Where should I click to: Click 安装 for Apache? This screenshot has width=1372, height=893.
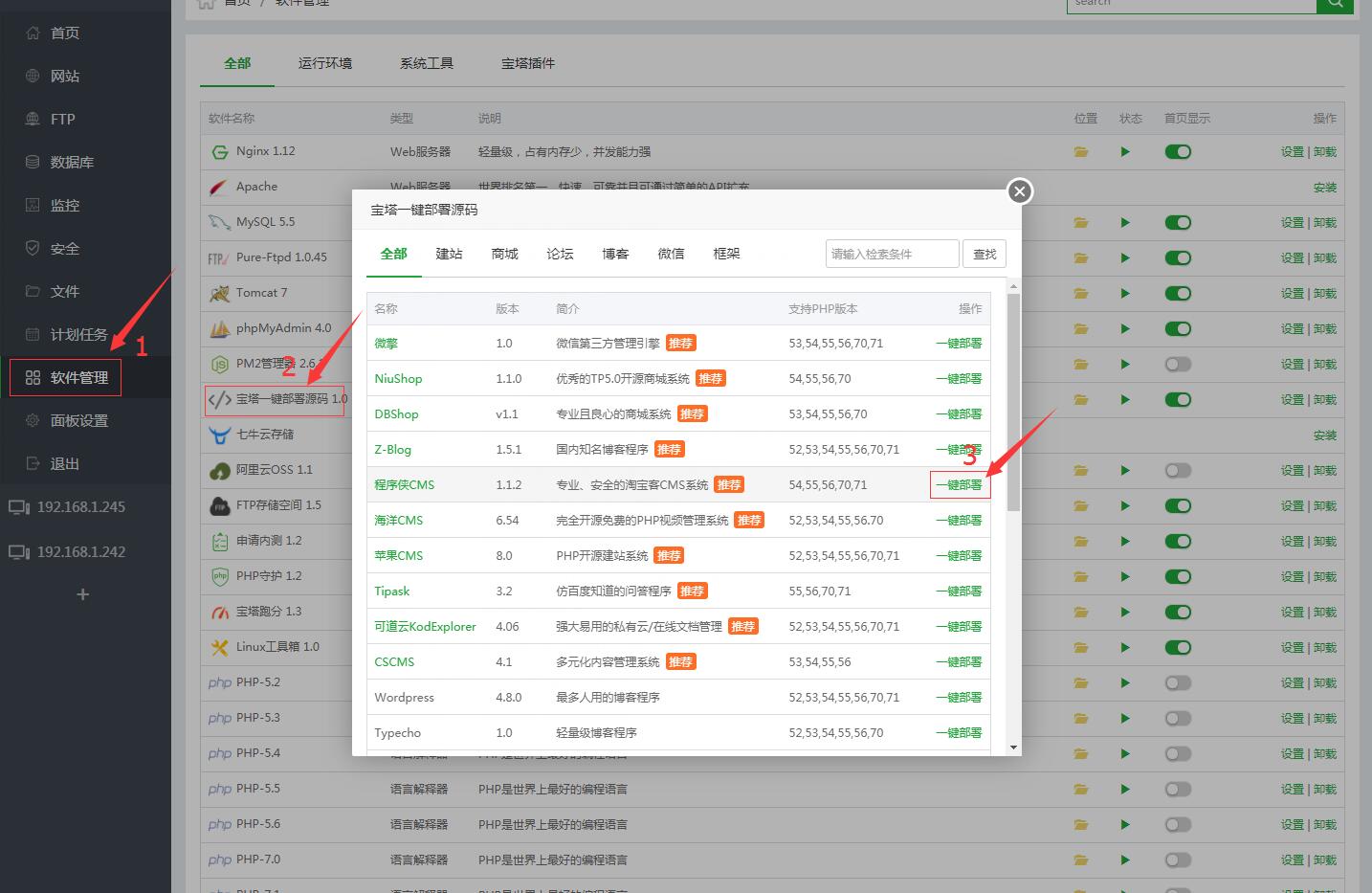click(x=1325, y=188)
